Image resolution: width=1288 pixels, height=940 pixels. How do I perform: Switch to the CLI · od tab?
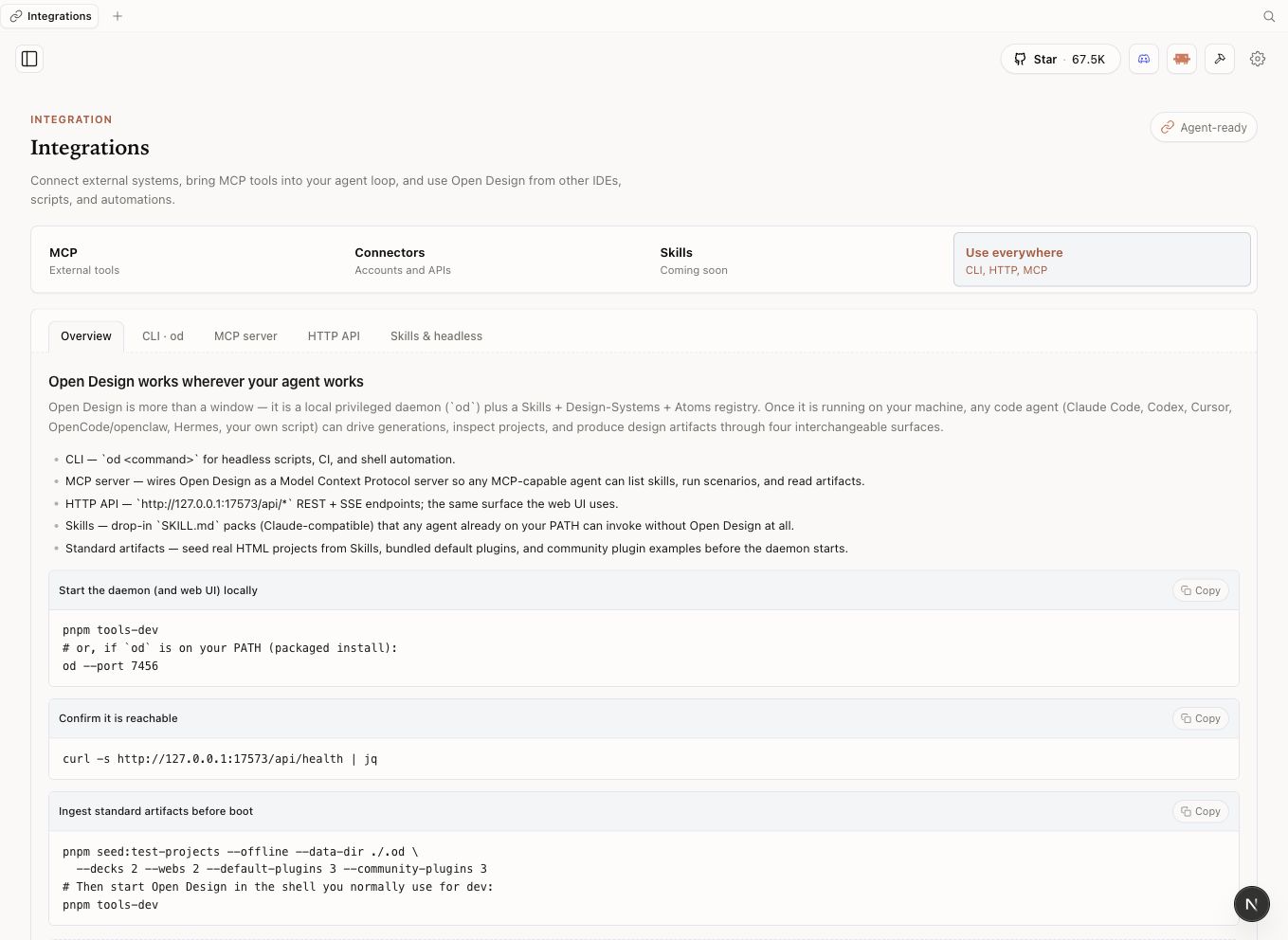tap(163, 336)
